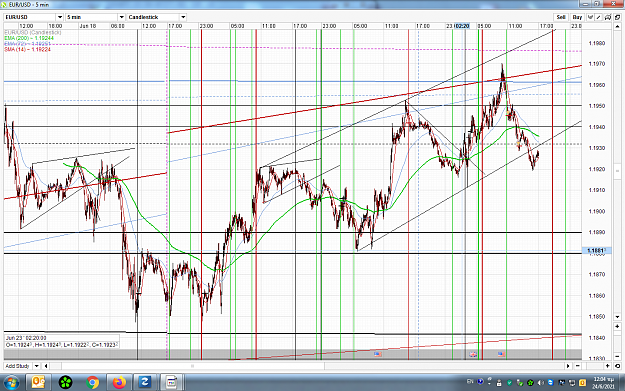Click the leftmost US flag event marker
This screenshot has height=391, width=625.
377,354
